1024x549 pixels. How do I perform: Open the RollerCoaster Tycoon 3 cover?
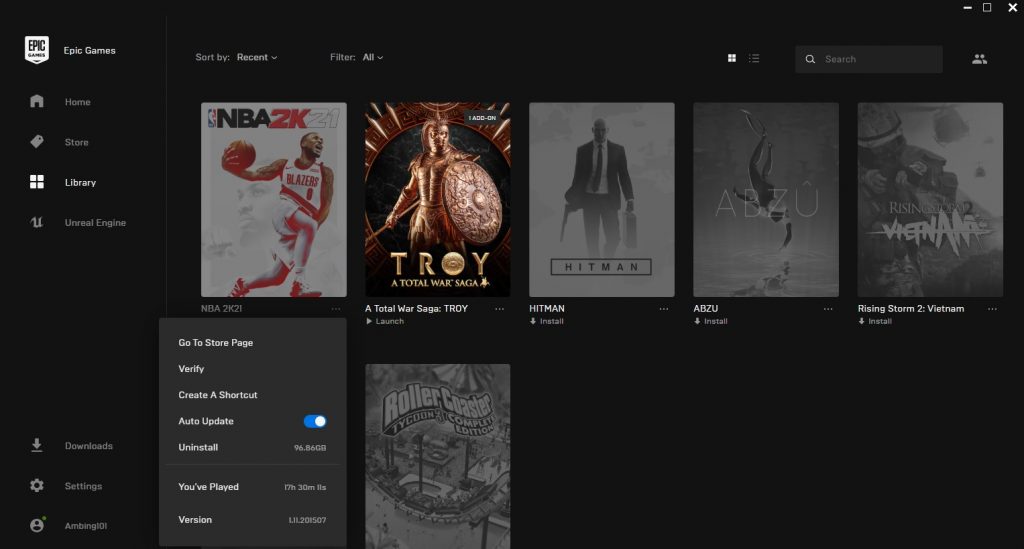(438, 456)
